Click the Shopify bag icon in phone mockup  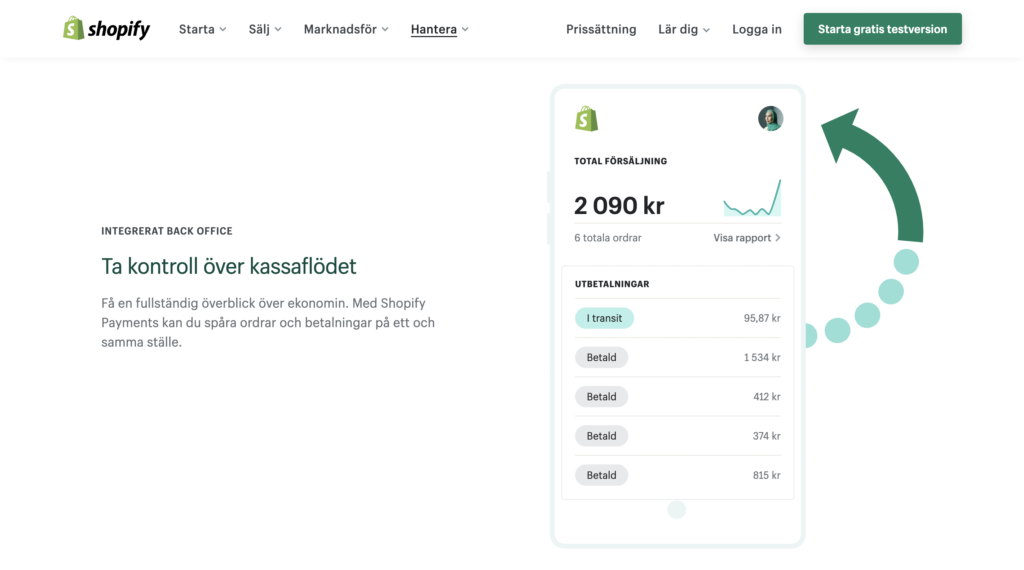click(x=586, y=119)
